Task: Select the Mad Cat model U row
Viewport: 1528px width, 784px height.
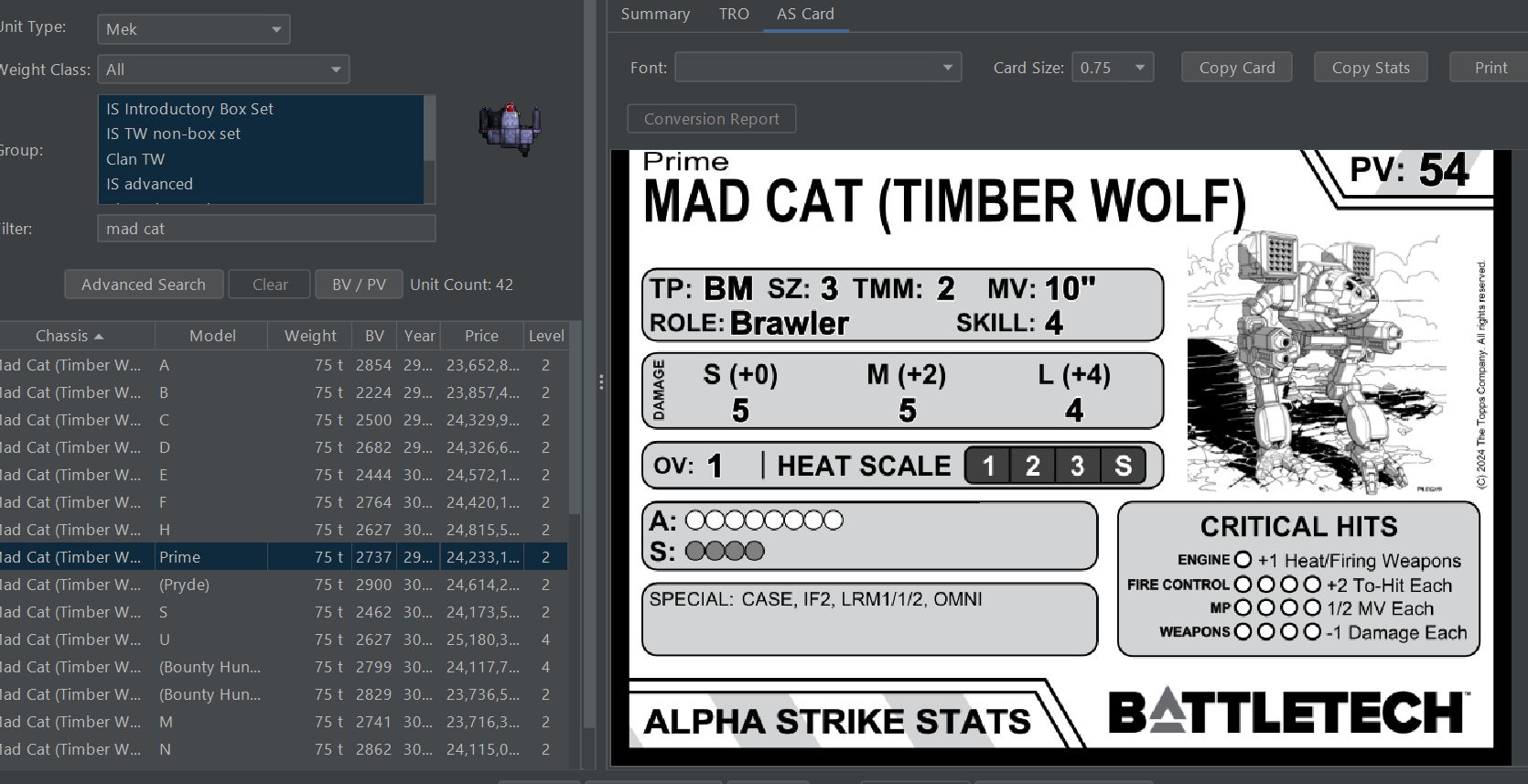Action: (284, 639)
